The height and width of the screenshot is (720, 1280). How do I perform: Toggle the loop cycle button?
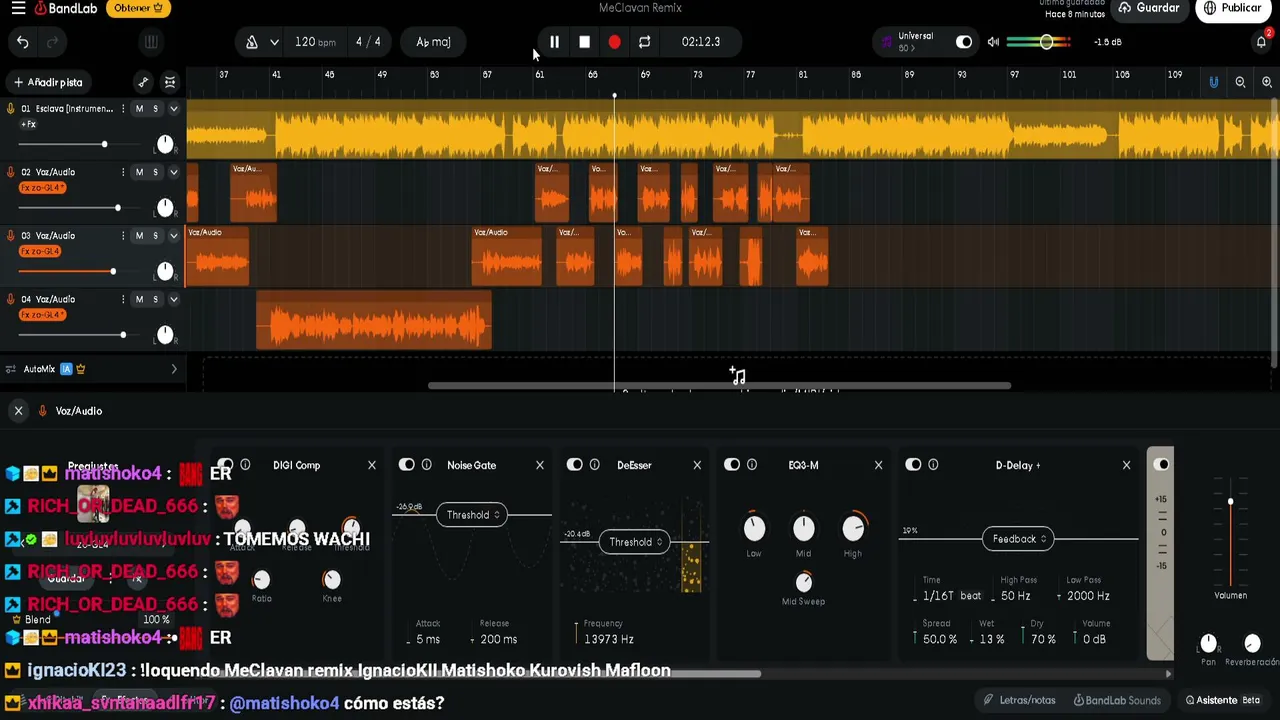pos(644,42)
